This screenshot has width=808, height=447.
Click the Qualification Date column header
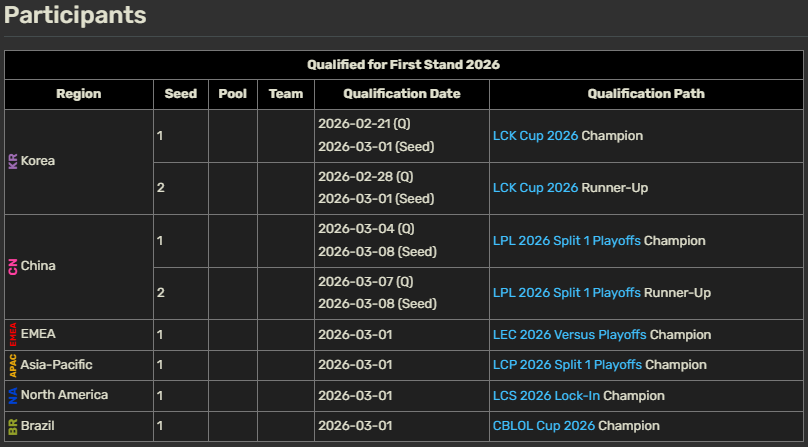pos(401,94)
